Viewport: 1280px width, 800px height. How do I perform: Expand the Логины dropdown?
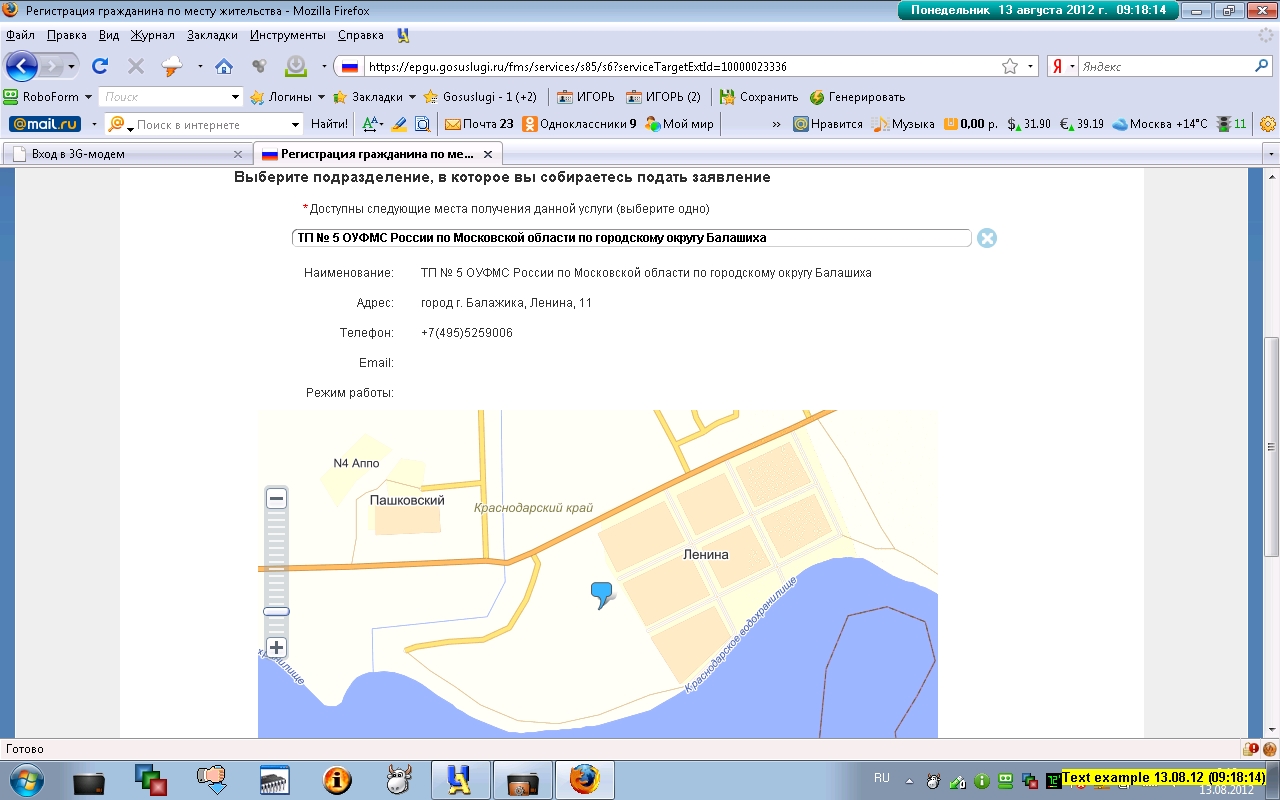point(321,97)
